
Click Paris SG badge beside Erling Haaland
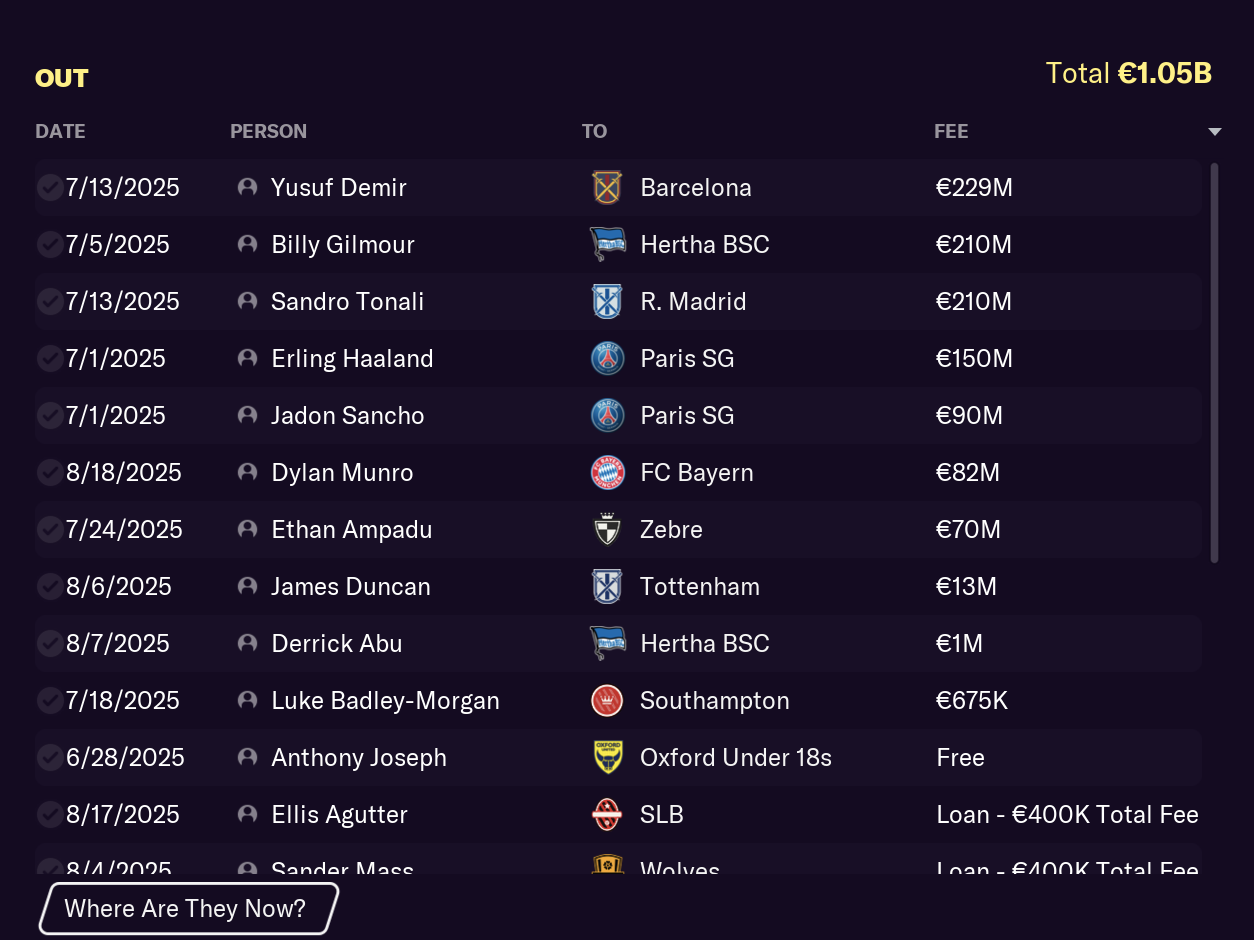coord(607,359)
